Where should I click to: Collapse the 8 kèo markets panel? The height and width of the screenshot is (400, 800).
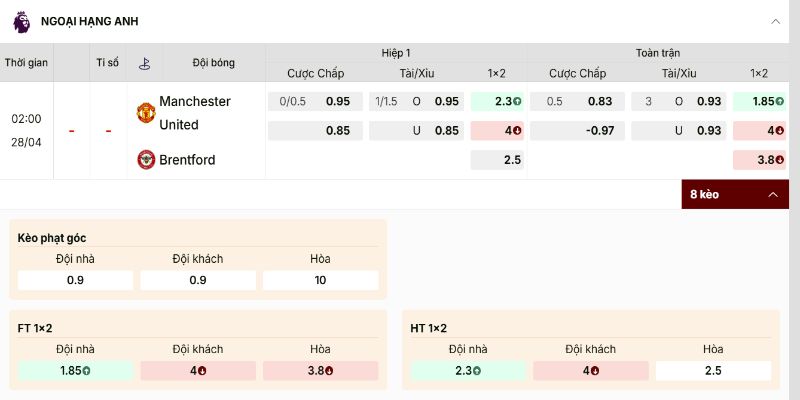[x=771, y=194]
